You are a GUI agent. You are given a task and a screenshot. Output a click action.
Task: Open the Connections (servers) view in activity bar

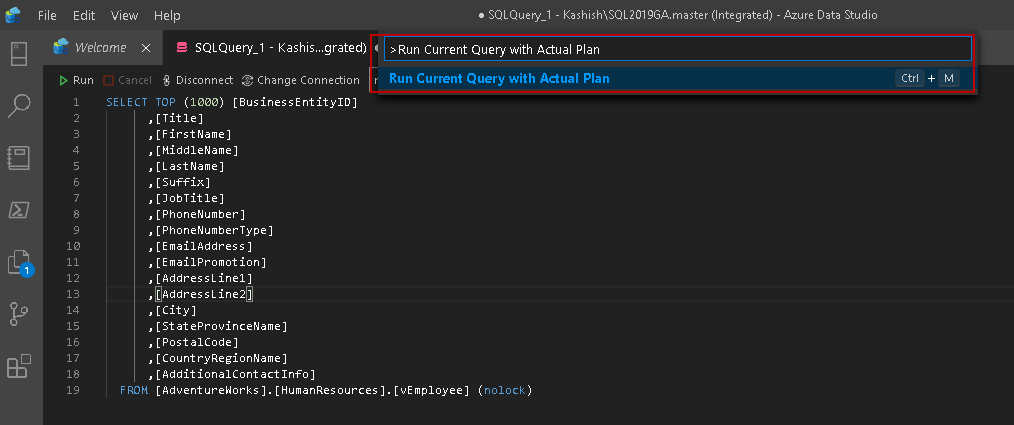(20, 54)
